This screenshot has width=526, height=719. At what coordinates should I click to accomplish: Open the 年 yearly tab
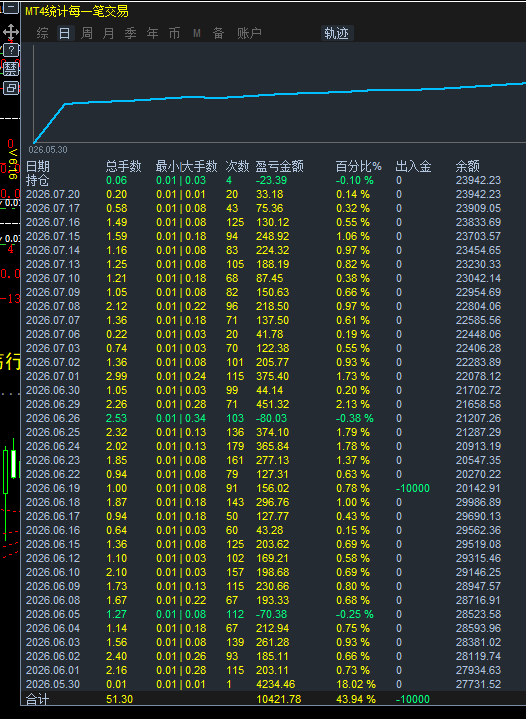(153, 33)
